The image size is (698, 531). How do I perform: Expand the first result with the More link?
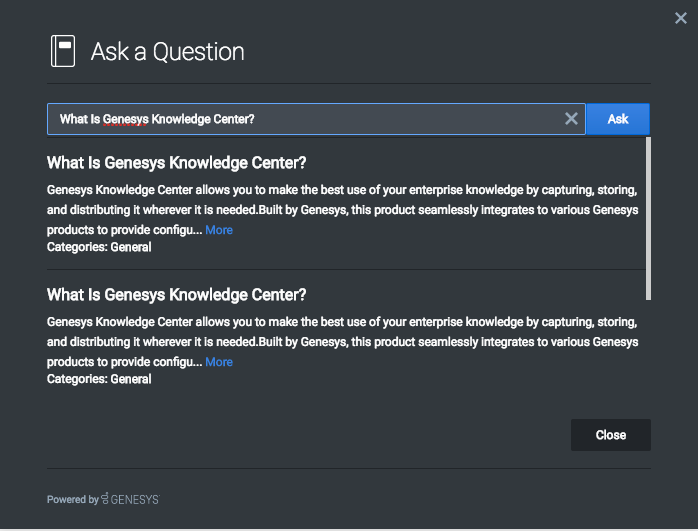coord(219,230)
